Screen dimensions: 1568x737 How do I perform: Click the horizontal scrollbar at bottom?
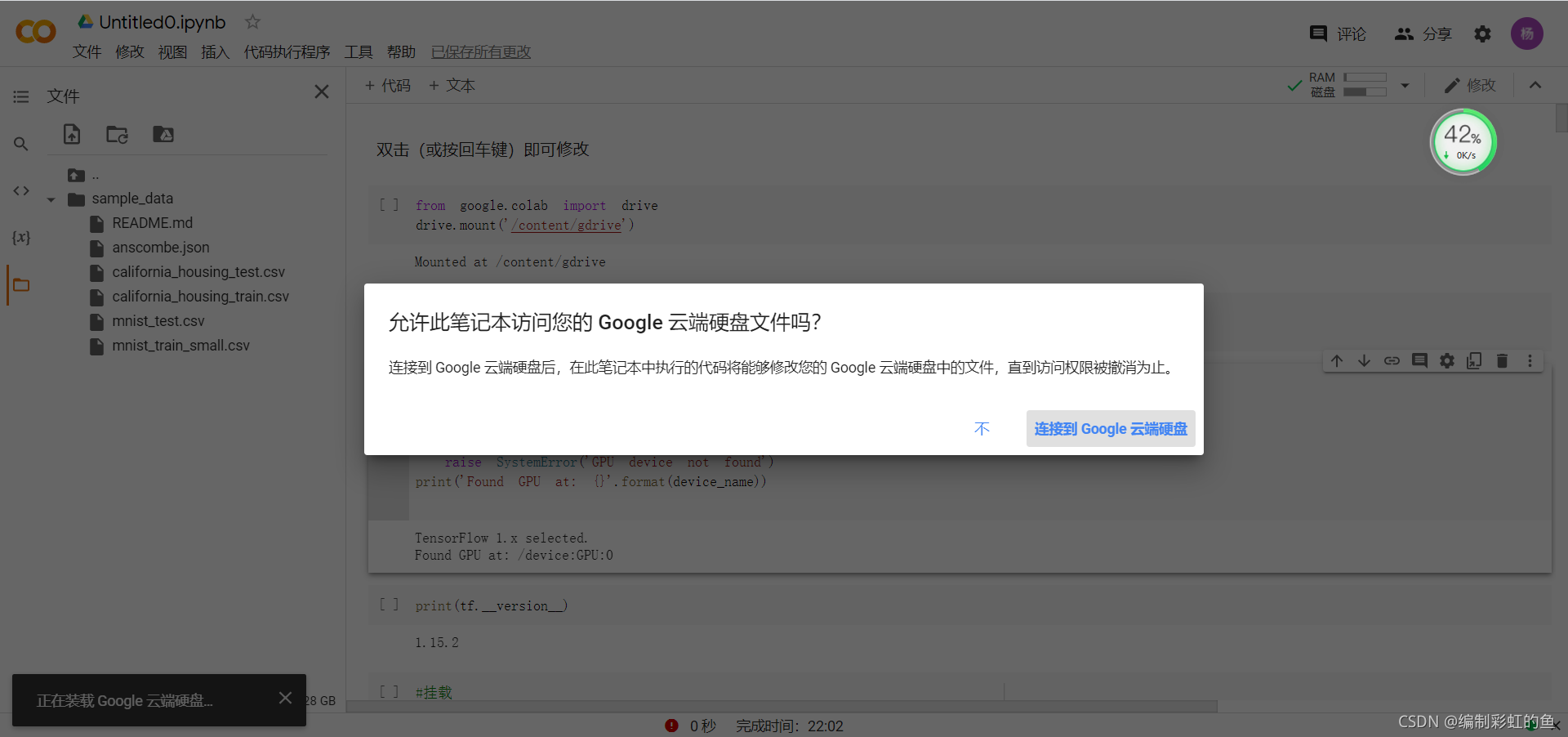pos(782,706)
